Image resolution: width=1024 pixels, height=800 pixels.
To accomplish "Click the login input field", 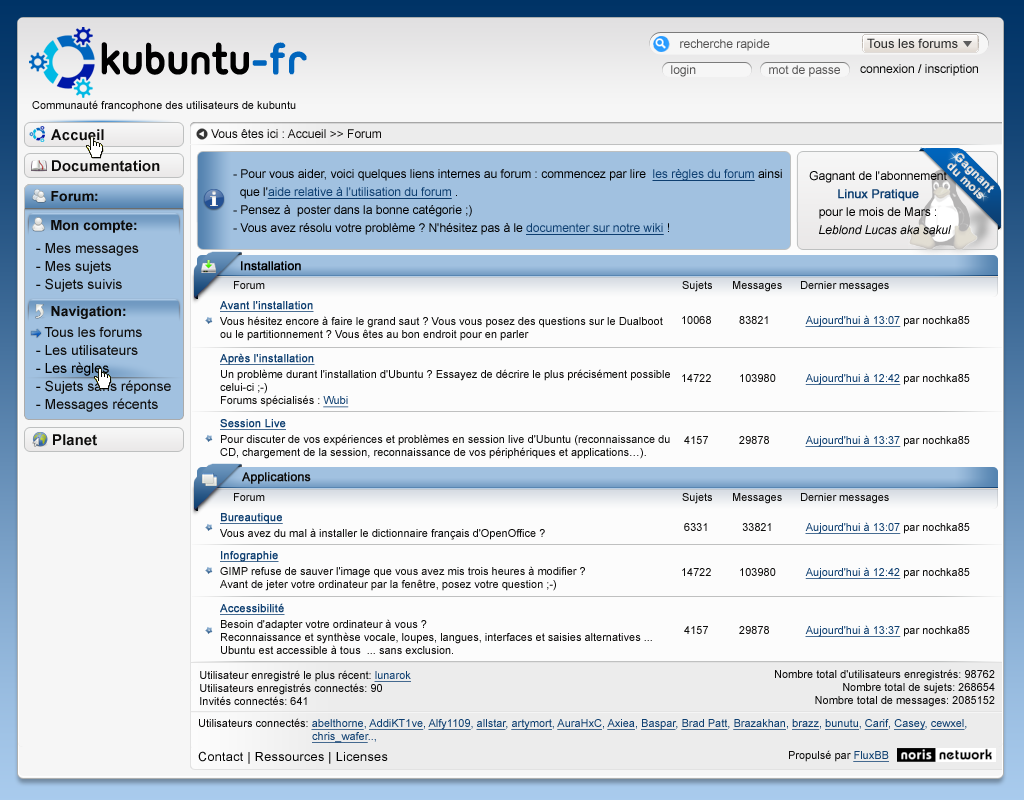I will (x=707, y=70).
